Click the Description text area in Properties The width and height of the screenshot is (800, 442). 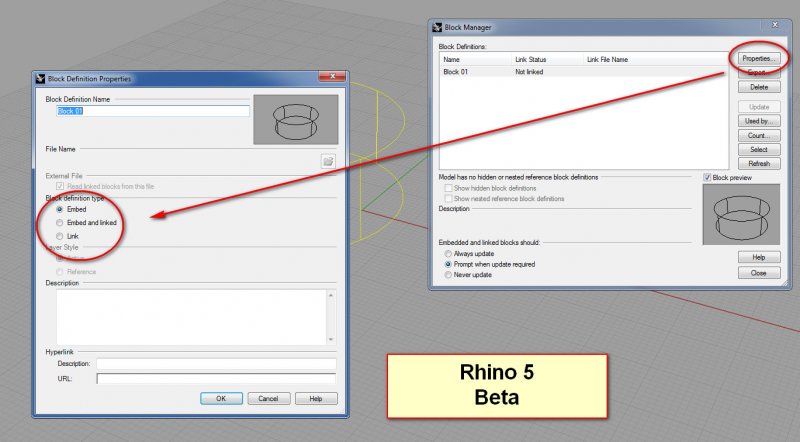point(191,317)
